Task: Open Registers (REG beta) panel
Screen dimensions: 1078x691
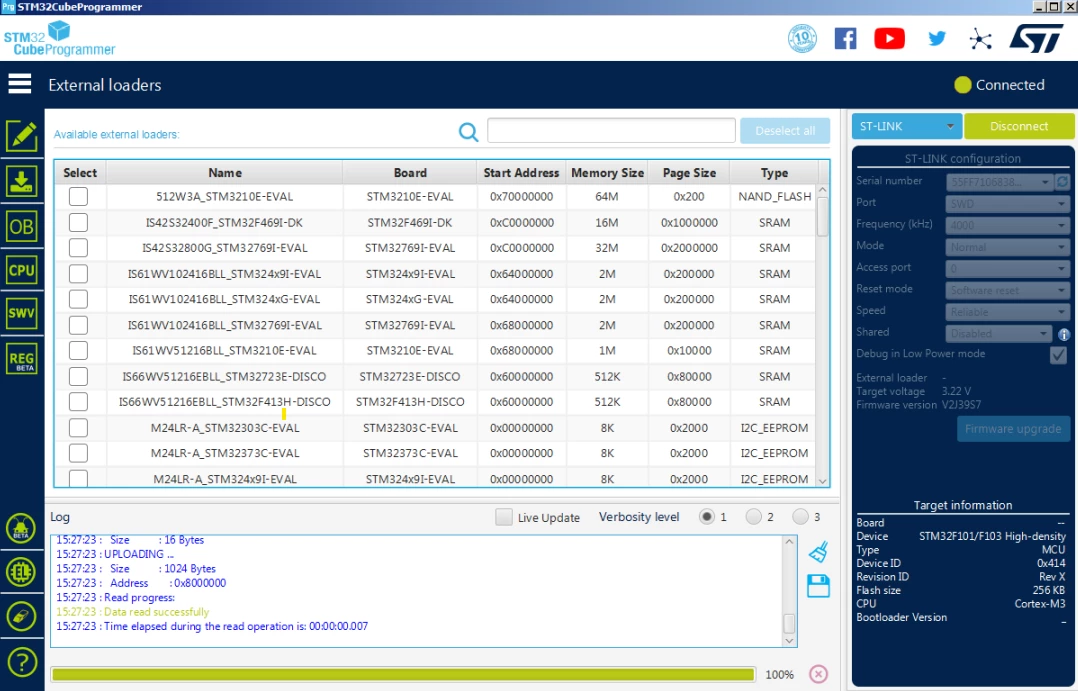Action: (21, 359)
